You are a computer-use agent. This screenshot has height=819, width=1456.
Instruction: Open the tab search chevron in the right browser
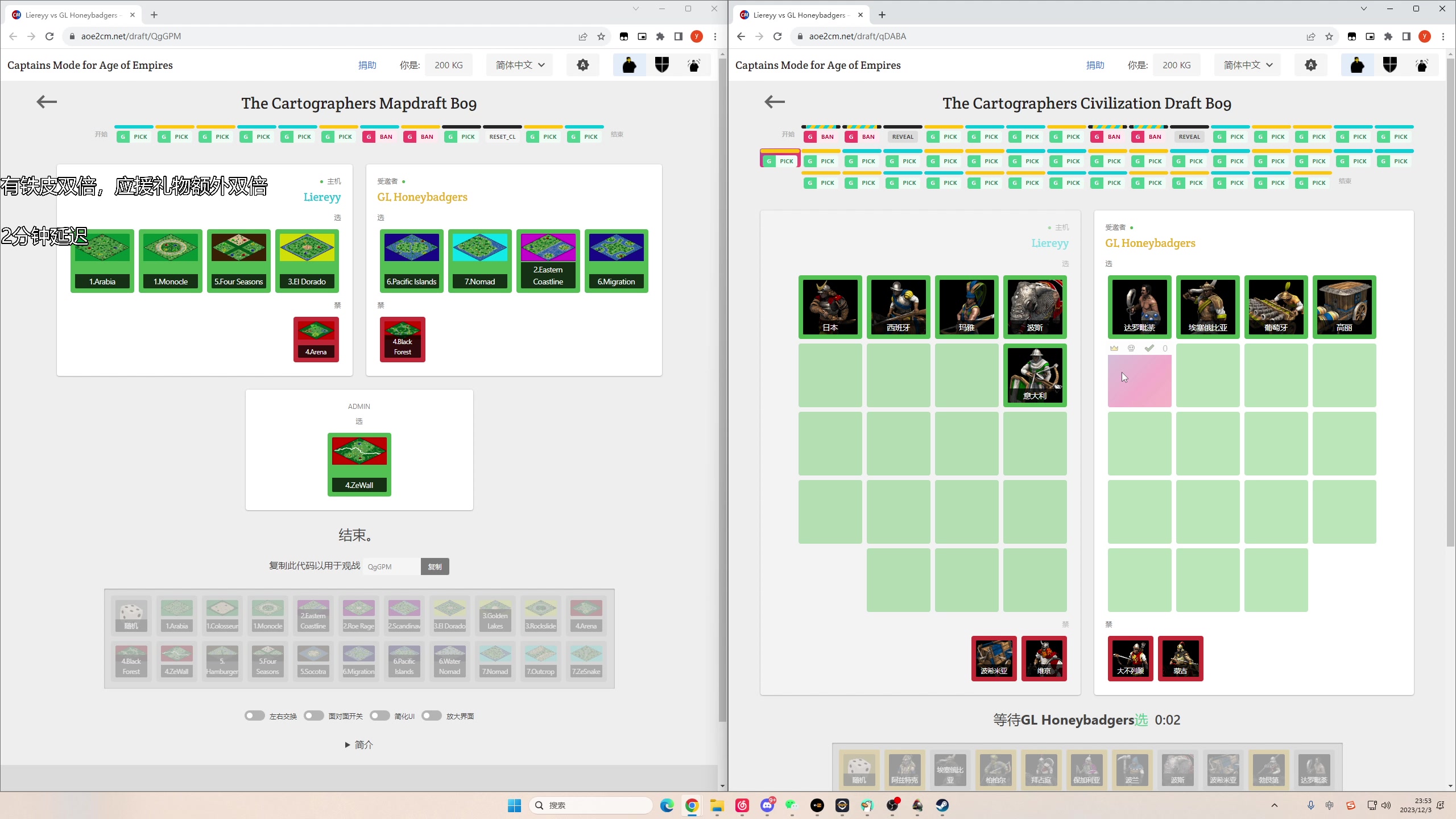(1363, 9)
